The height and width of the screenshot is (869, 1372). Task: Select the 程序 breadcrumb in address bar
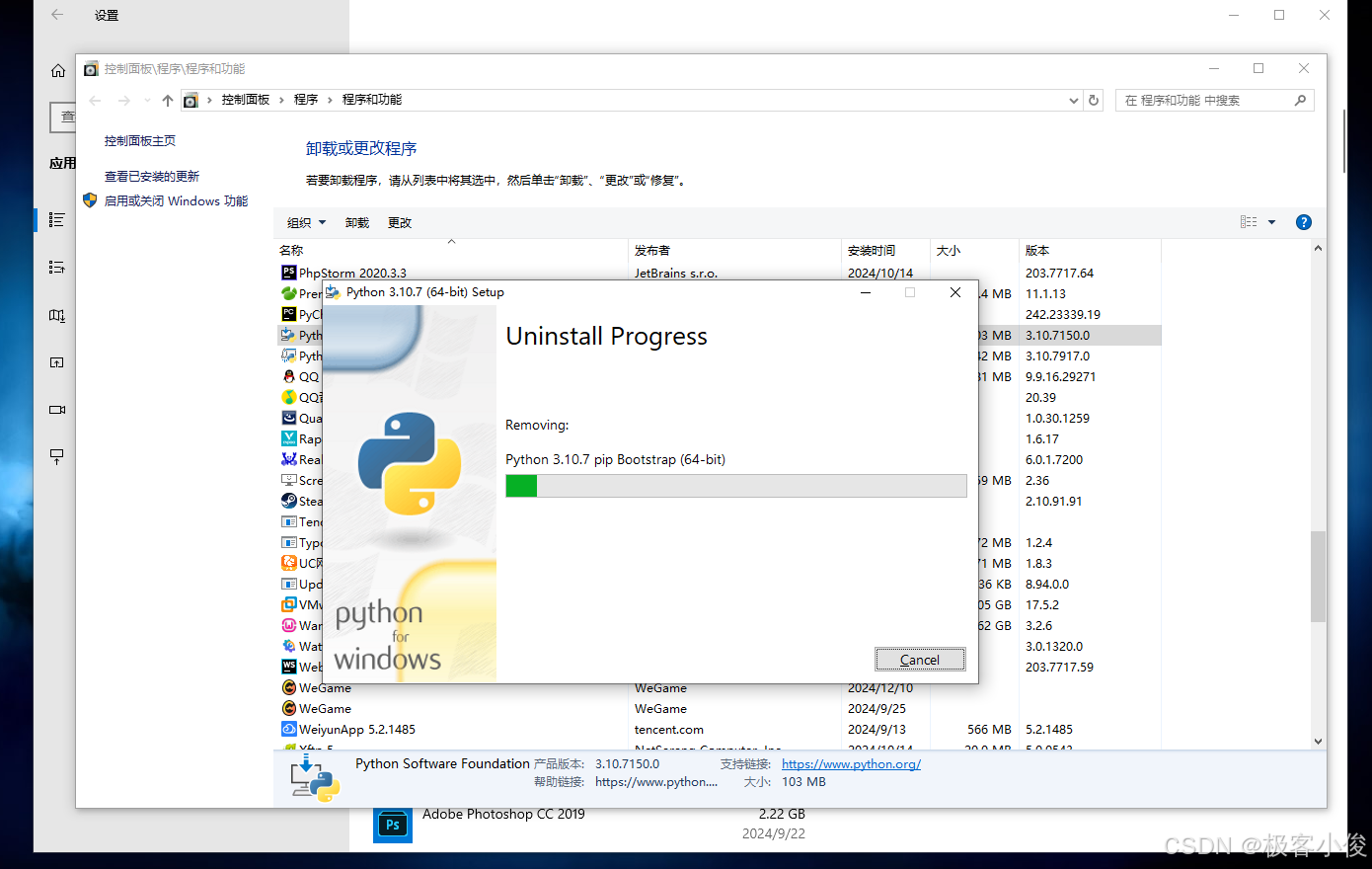pos(306,100)
